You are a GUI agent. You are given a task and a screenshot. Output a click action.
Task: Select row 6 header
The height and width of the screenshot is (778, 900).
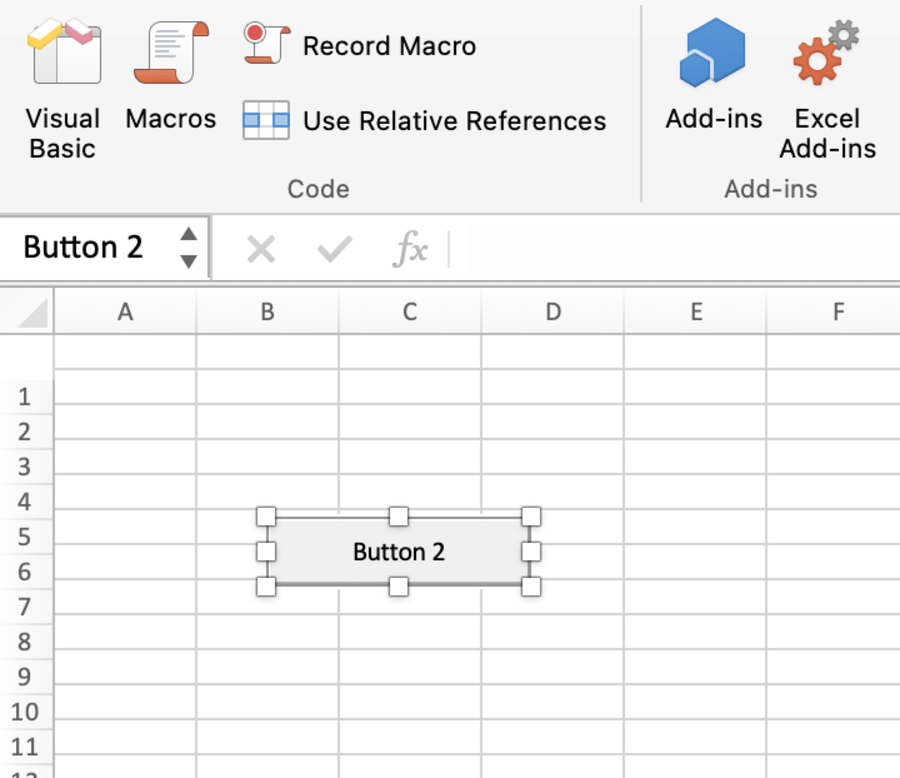pos(26,572)
